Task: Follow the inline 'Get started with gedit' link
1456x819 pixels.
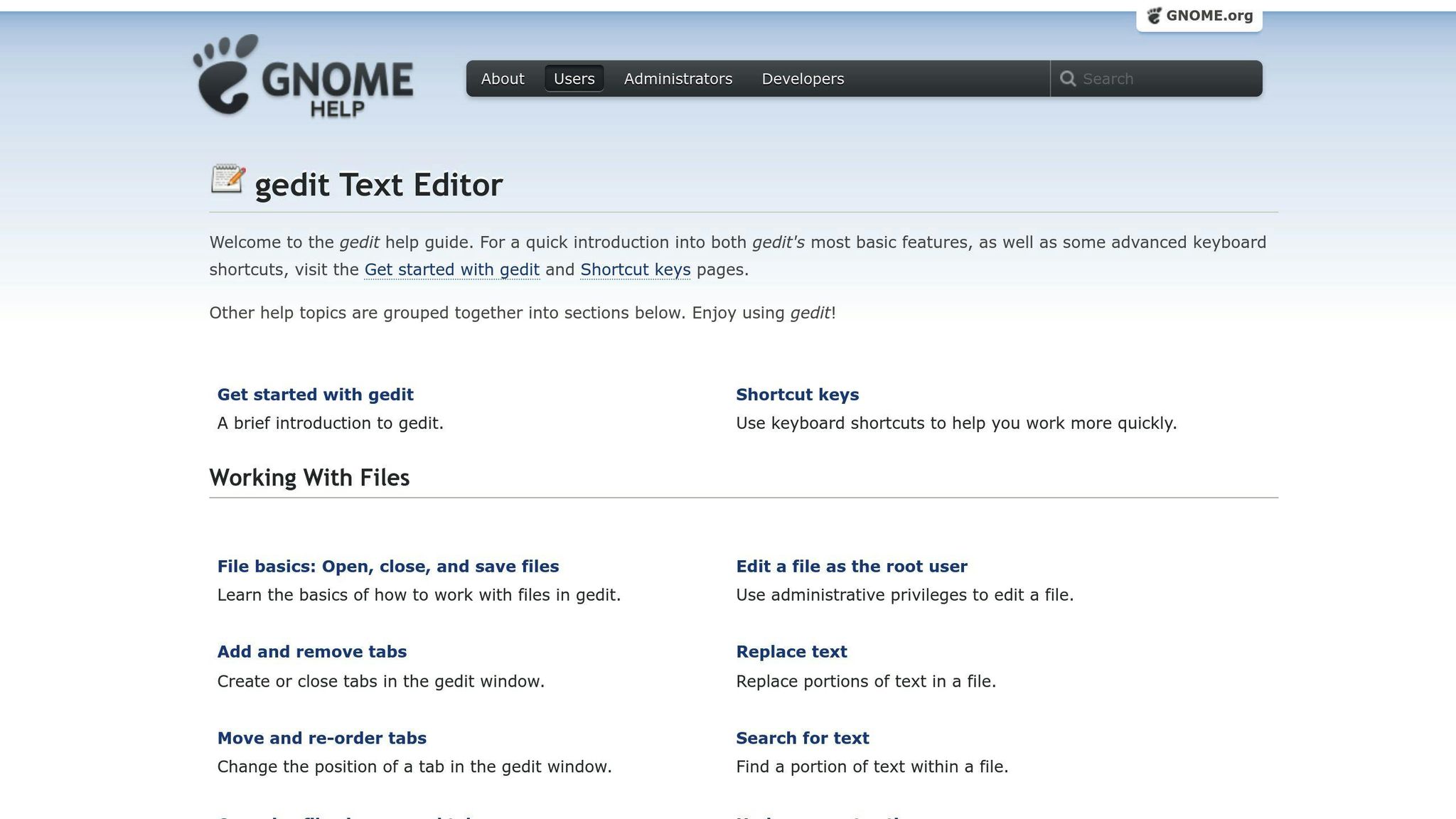Action: (x=452, y=270)
